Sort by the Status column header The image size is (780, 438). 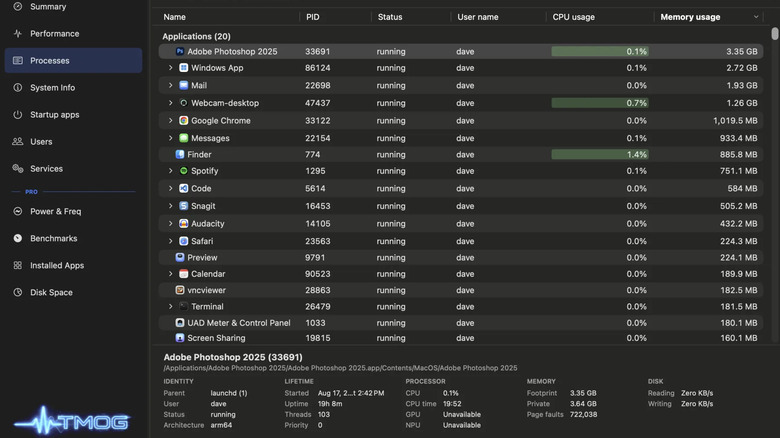pos(390,17)
